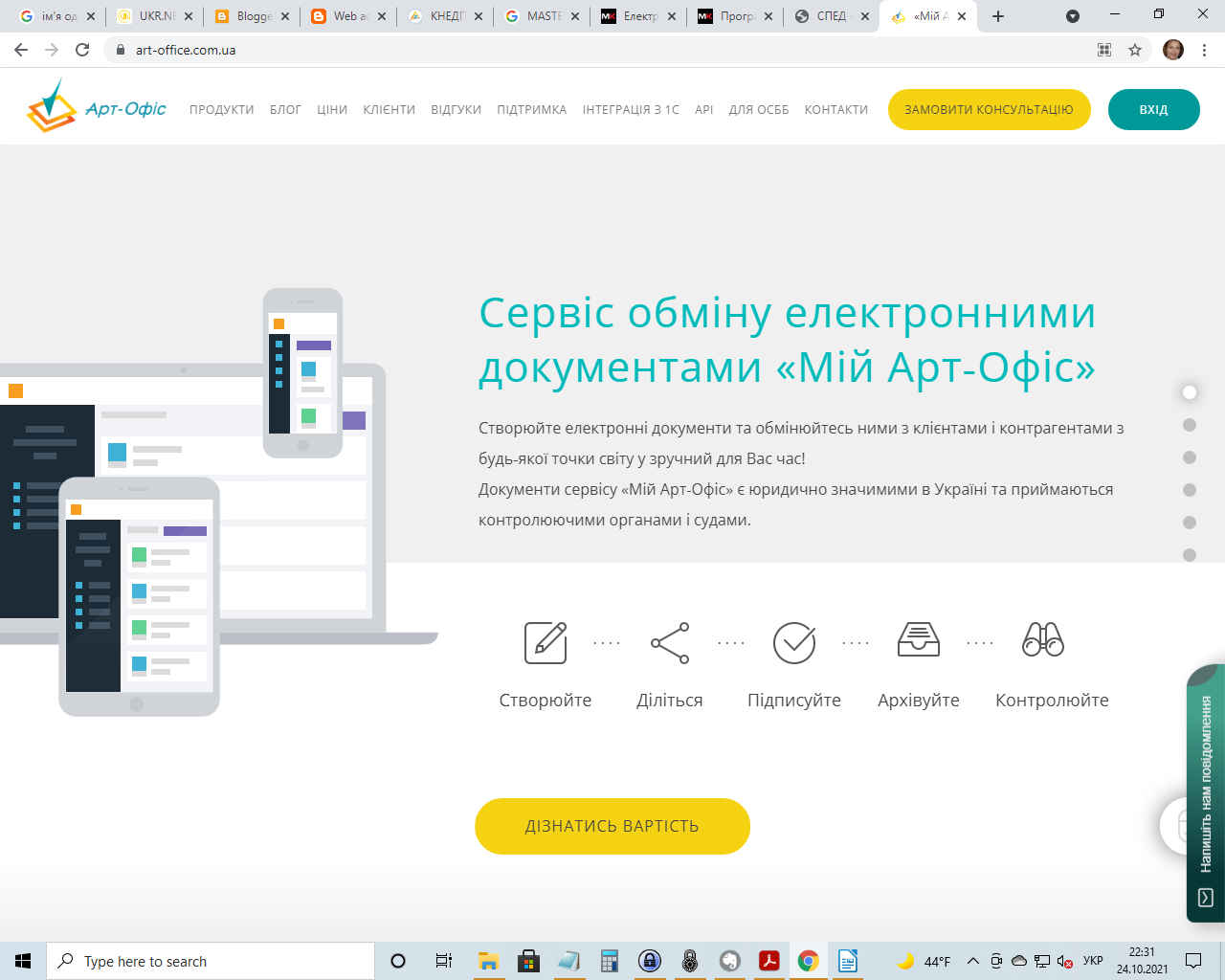This screenshot has width=1225, height=980.
Task: Open Chrome three-dot menu
Action: pyautogui.click(x=1204, y=50)
